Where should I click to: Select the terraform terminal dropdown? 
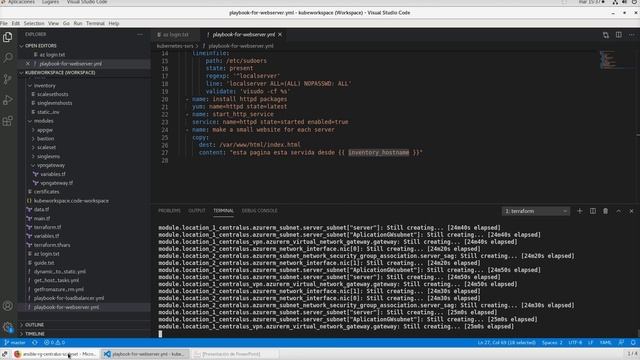point(536,211)
